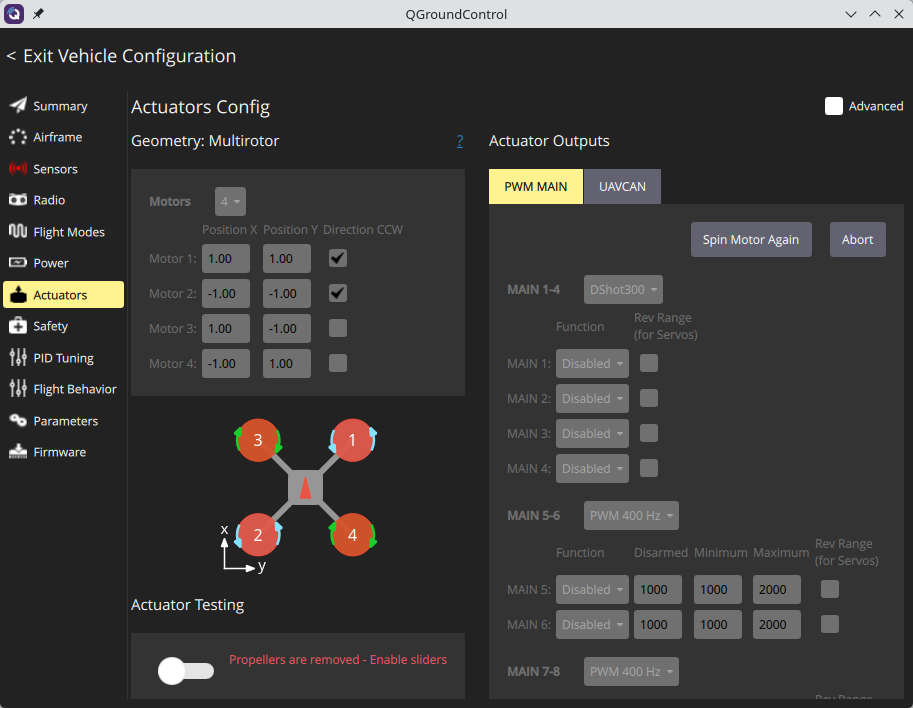This screenshot has height=708, width=913.
Task: Toggle the propellers removed enable-sliders switch
Action: pyautogui.click(x=186, y=670)
